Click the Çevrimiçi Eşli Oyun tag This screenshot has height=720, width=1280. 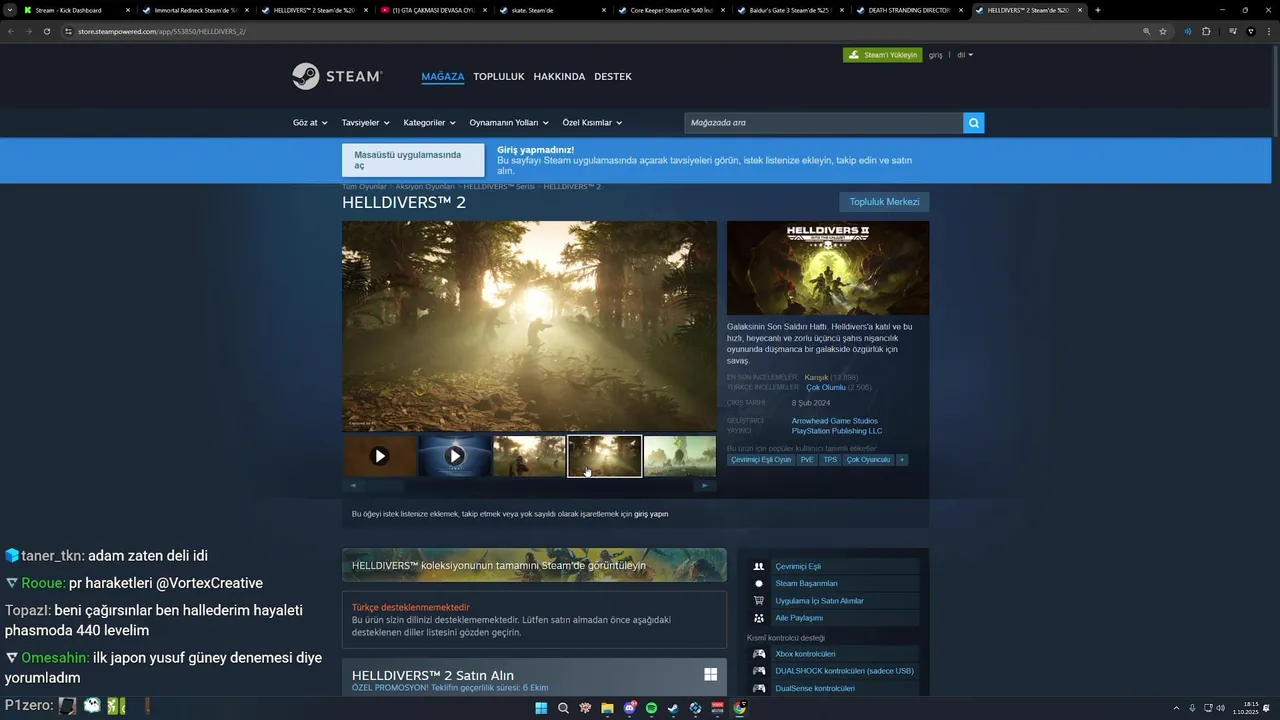point(761,460)
